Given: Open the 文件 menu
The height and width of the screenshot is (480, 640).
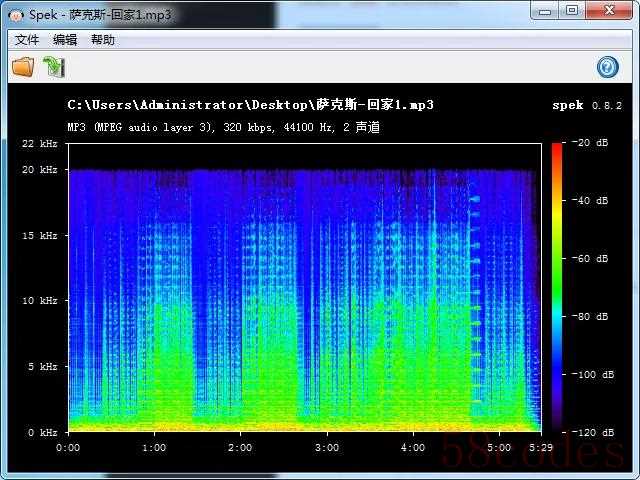Looking at the screenshot, I should [x=27, y=40].
